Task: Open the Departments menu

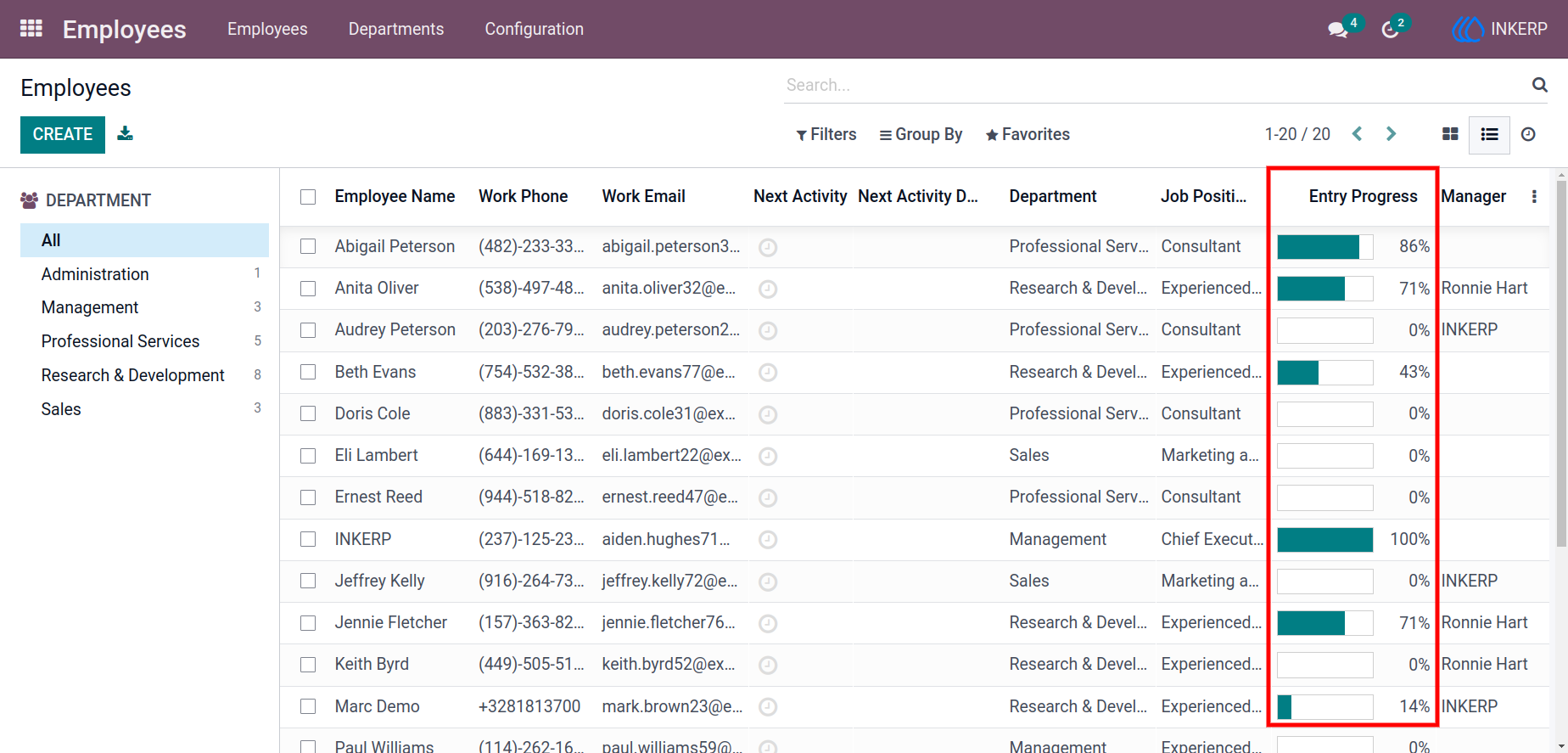Action: [396, 29]
